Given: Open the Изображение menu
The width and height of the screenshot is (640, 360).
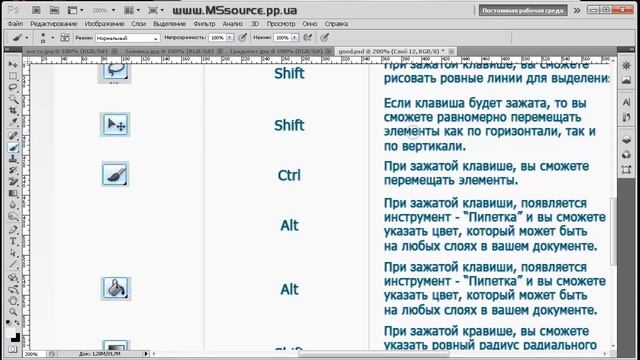Looking at the screenshot, I should pyautogui.click(x=104, y=24).
